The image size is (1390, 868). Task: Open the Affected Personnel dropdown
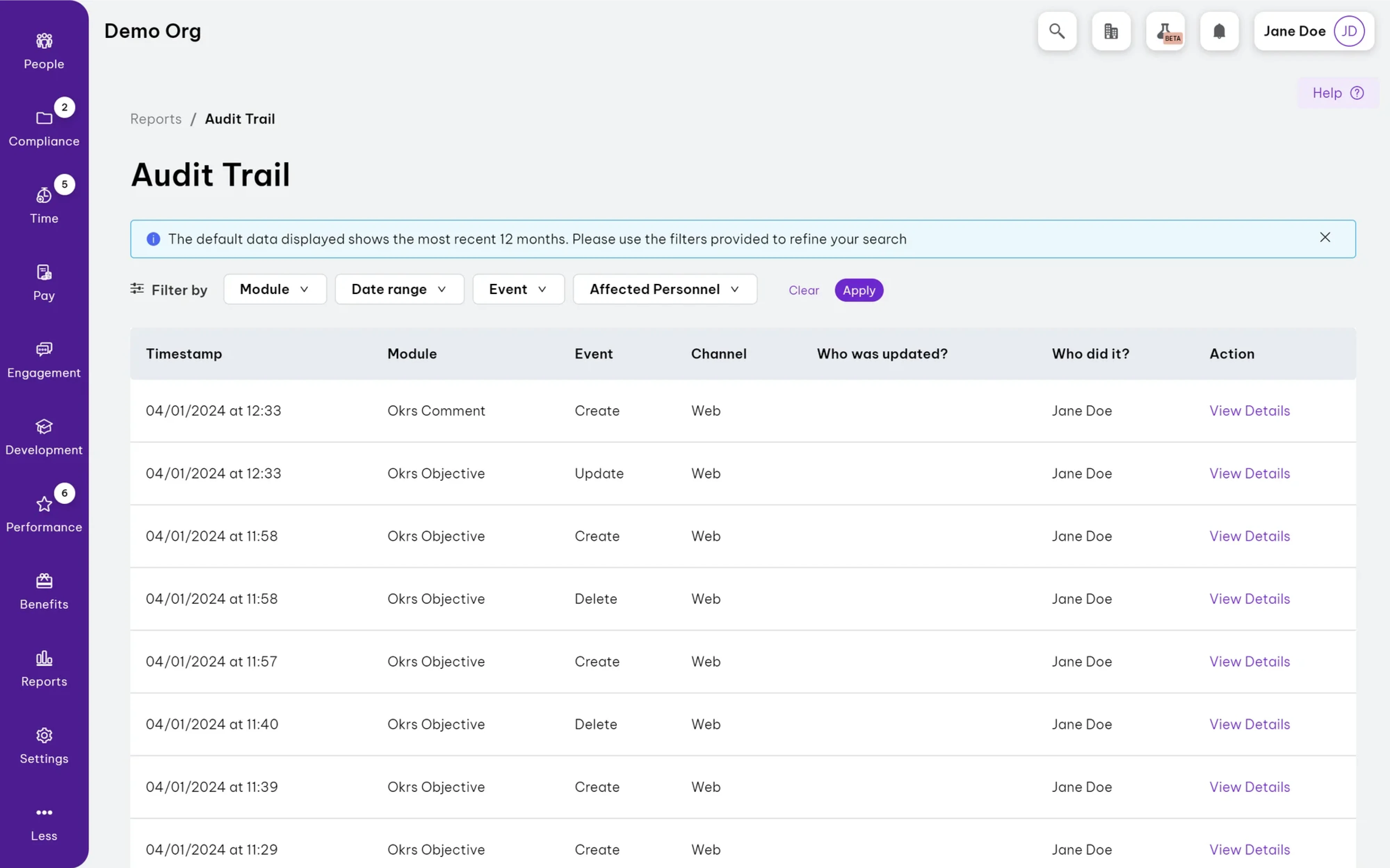[664, 289]
